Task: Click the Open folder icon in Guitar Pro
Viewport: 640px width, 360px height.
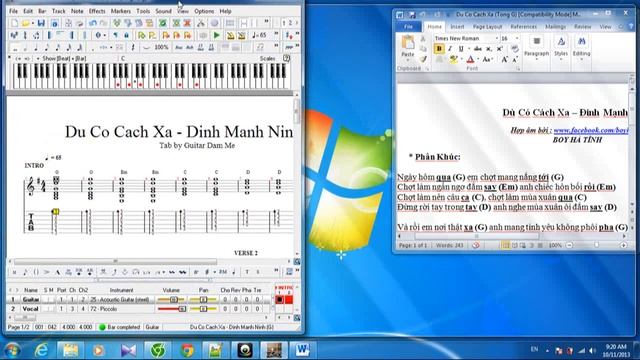Action: 25,23
